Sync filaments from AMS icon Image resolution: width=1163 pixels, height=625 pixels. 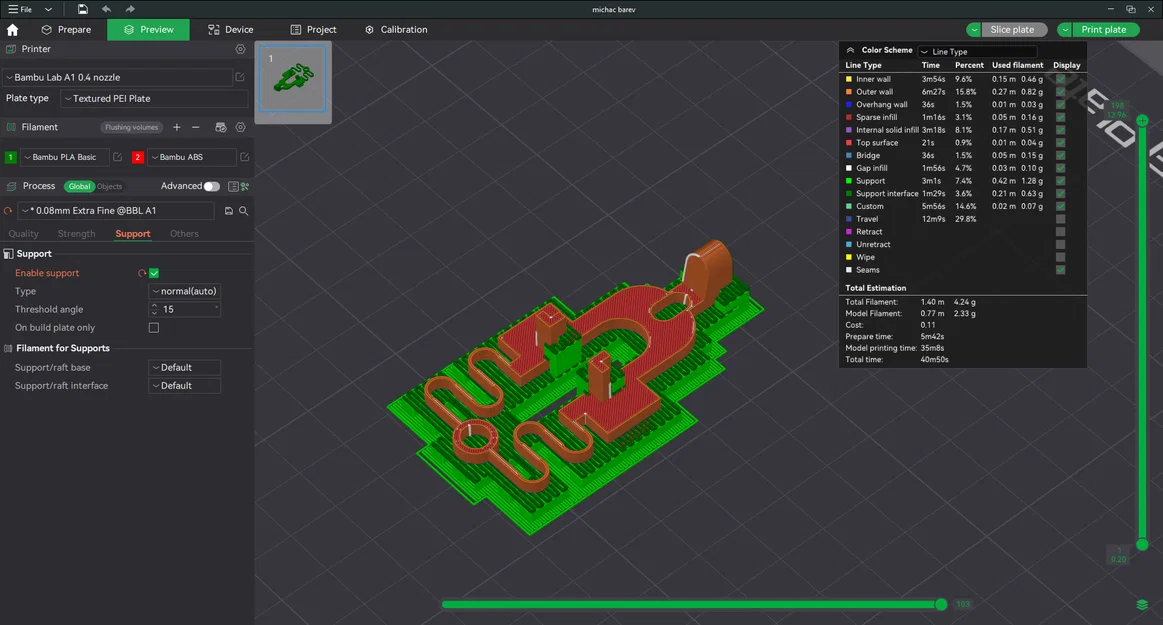click(220, 128)
